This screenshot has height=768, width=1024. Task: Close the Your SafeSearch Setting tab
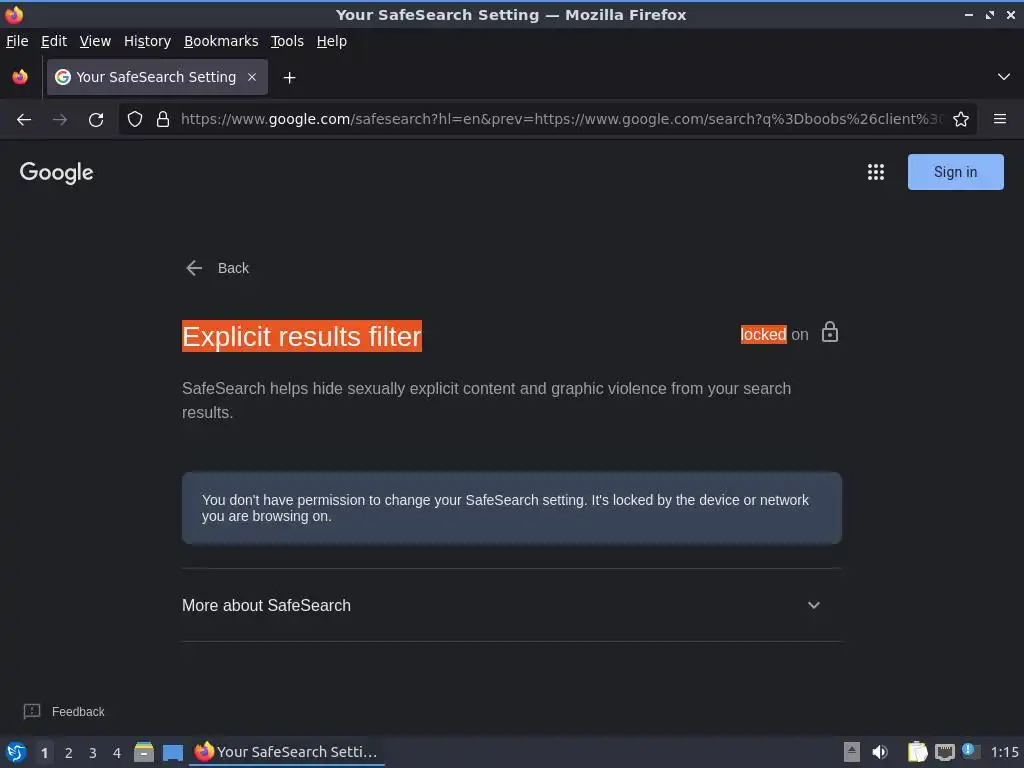[252, 77]
